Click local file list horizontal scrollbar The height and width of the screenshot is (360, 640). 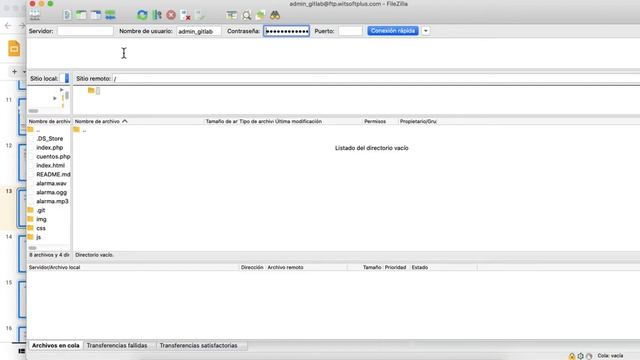coord(32,248)
